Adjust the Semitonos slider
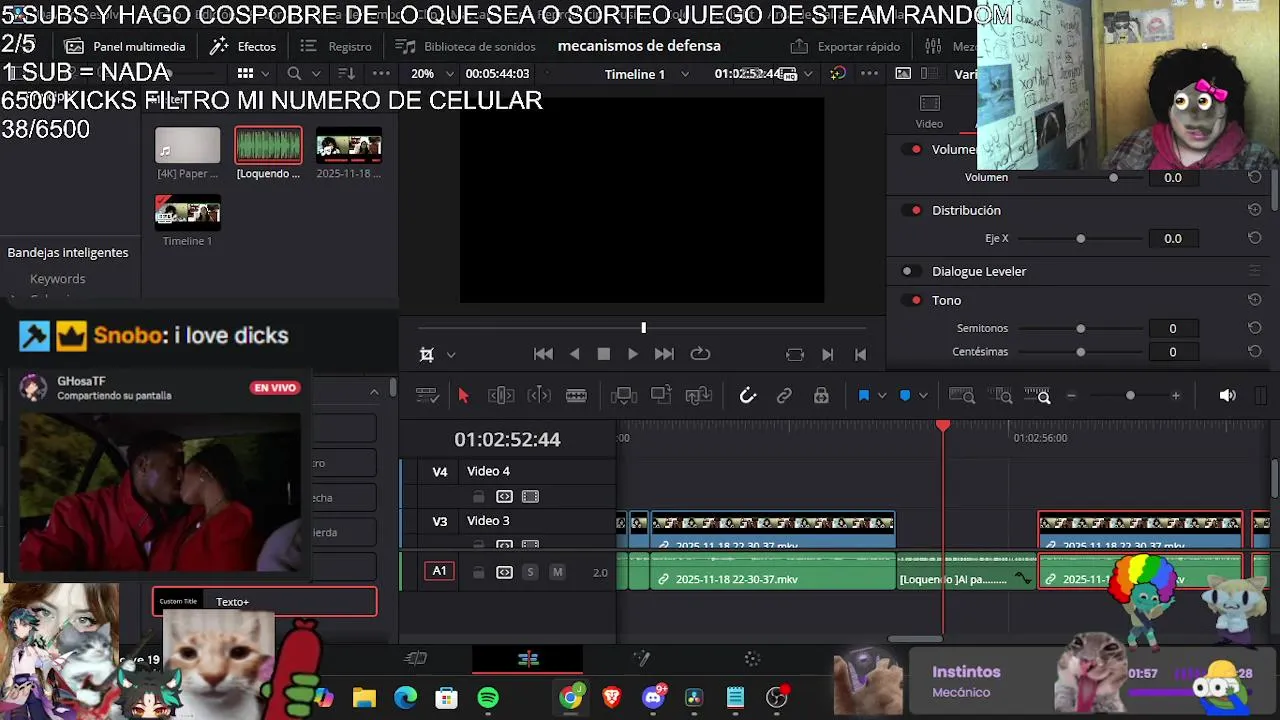This screenshot has height=720, width=1280. point(1079,328)
